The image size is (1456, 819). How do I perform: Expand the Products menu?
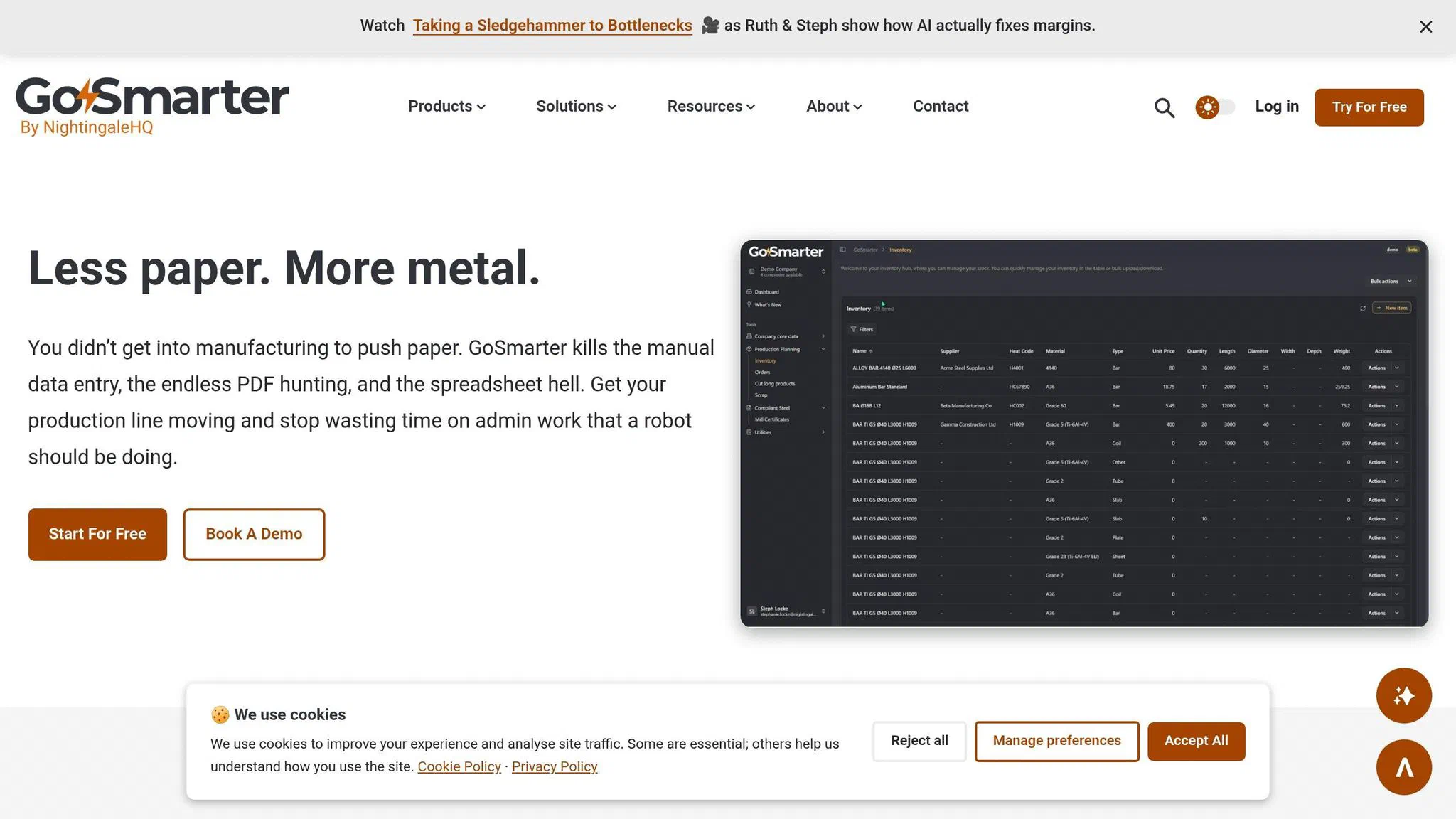click(446, 106)
